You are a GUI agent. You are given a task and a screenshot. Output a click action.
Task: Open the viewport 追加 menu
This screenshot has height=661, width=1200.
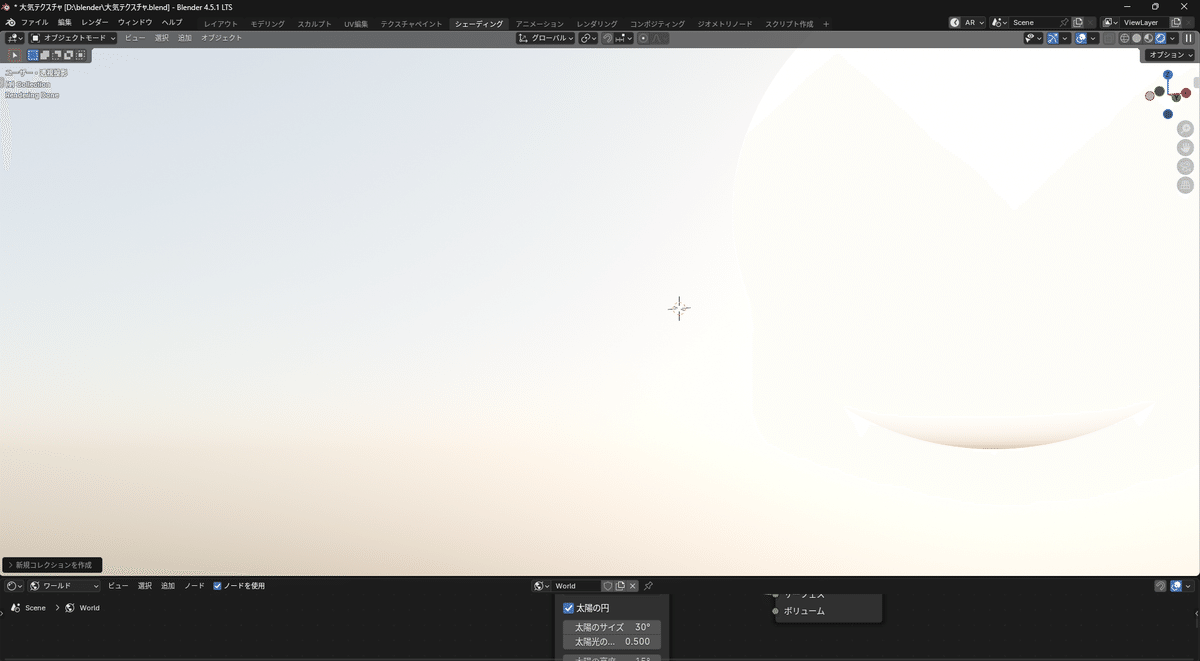click(x=184, y=38)
